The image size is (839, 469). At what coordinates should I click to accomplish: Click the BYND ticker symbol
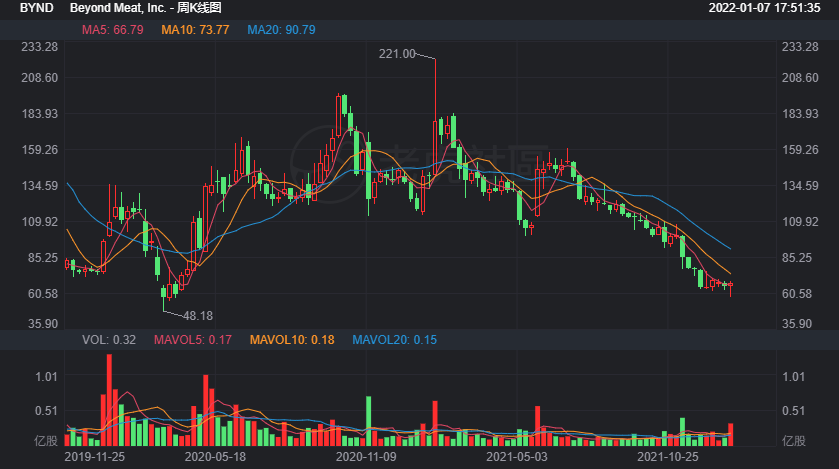click(x=36, y=8)
